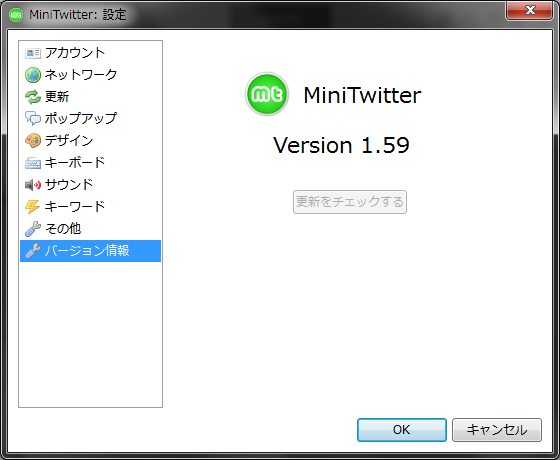Close the MiniTwitter settings window
560x460 pixels.
tap(530, 11)
